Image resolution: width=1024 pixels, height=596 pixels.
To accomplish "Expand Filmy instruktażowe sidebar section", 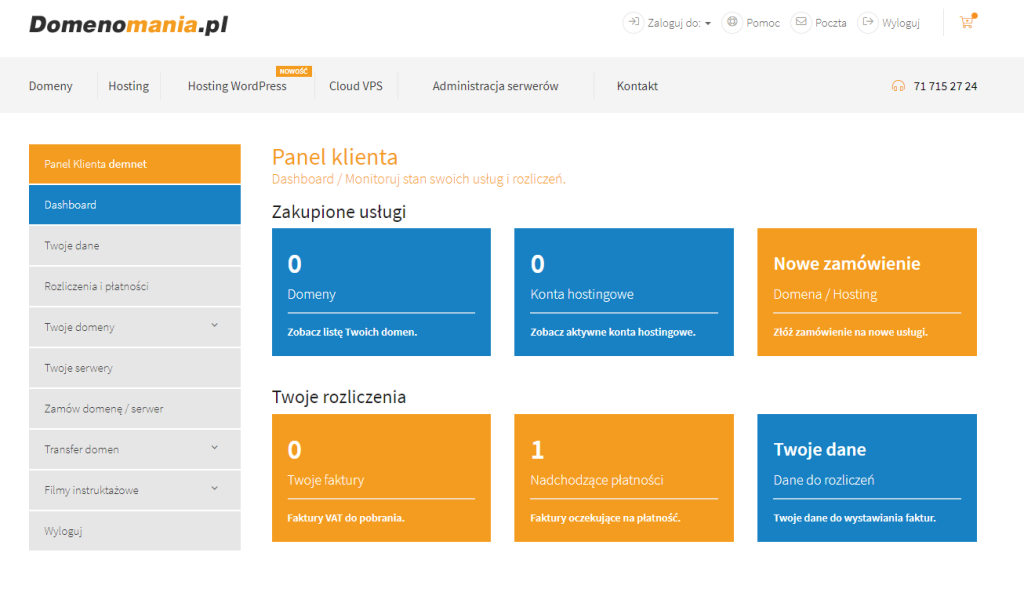I will point(214,488).
